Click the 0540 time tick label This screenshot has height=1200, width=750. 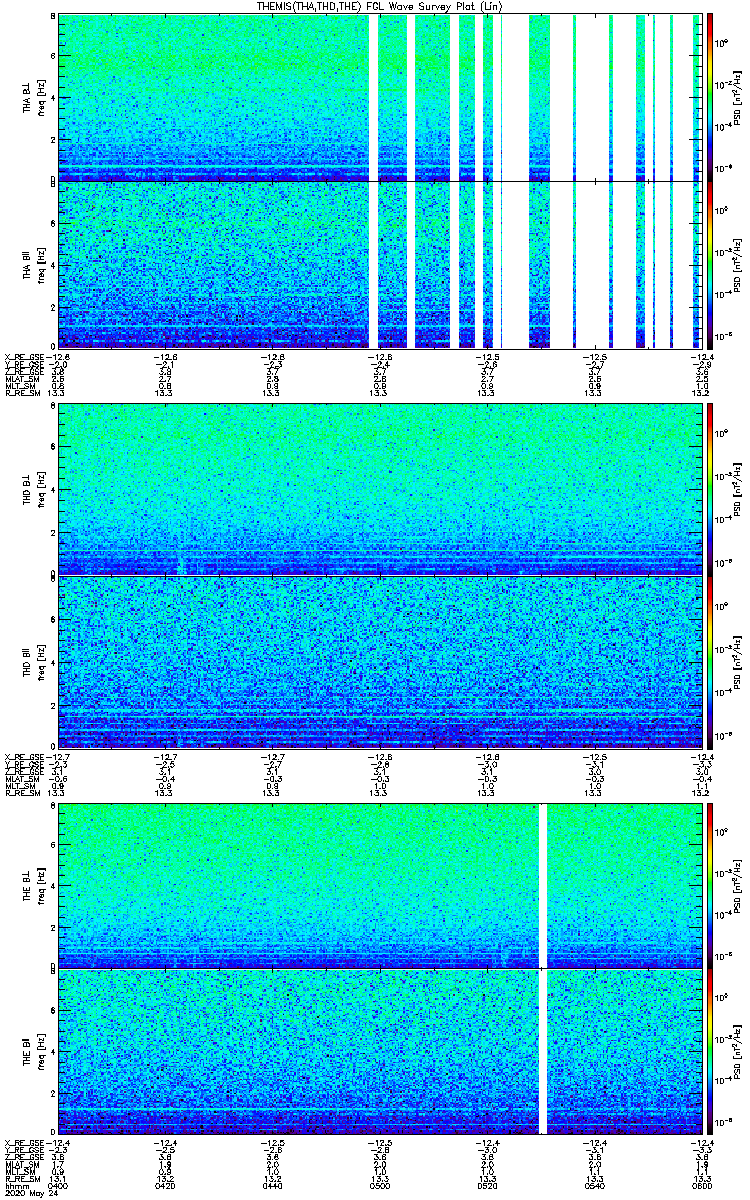(x=594, y=1187)
